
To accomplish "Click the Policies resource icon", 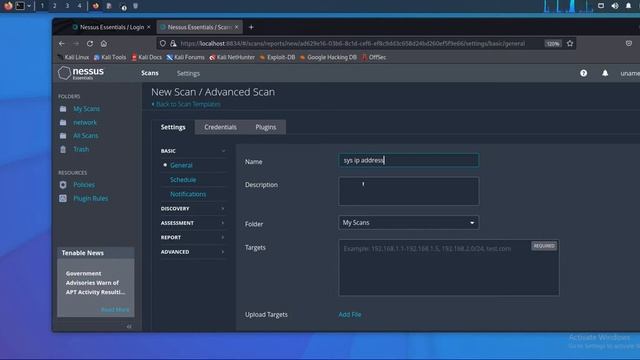I will [63, 185].
